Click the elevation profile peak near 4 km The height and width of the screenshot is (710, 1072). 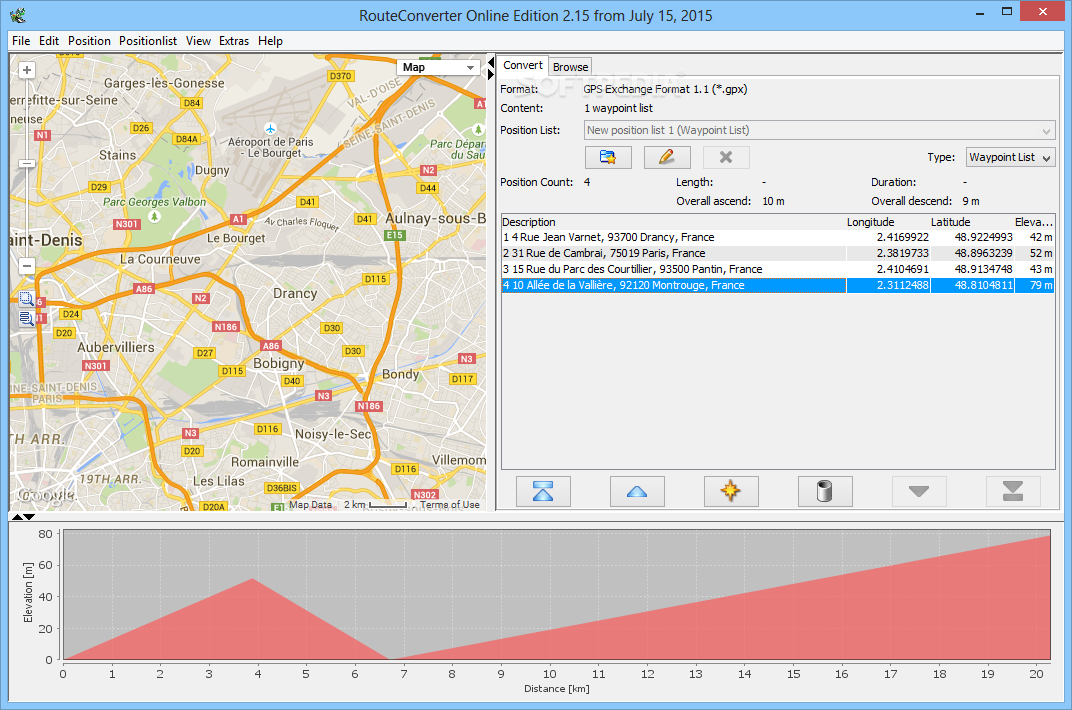pos(254,579)
